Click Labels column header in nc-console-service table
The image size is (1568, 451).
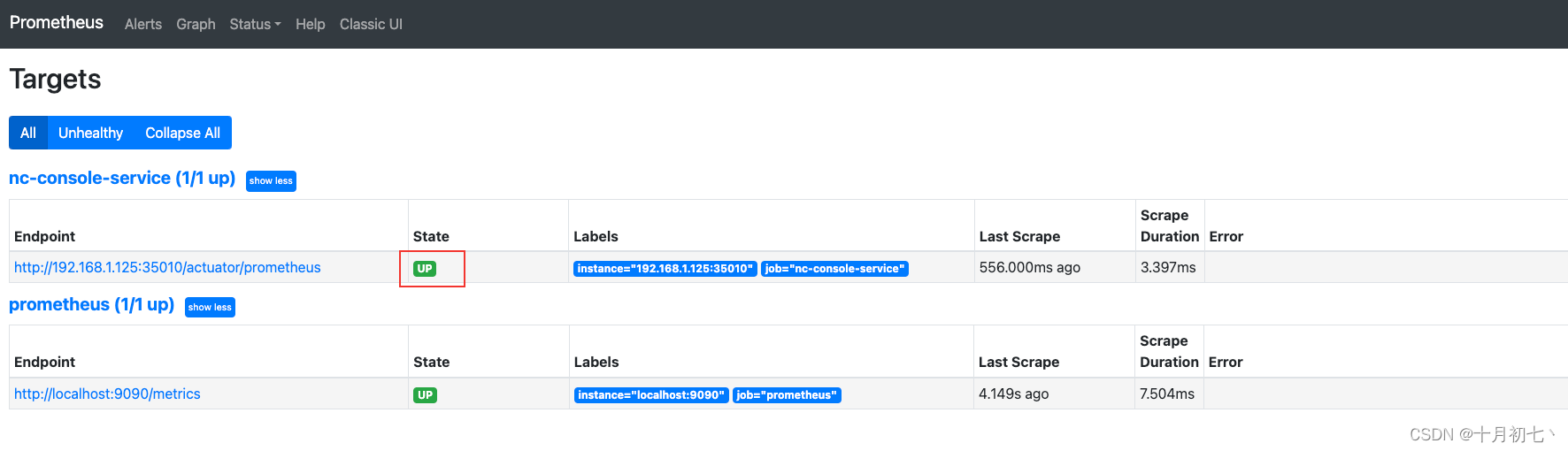(x=596, y=236)
